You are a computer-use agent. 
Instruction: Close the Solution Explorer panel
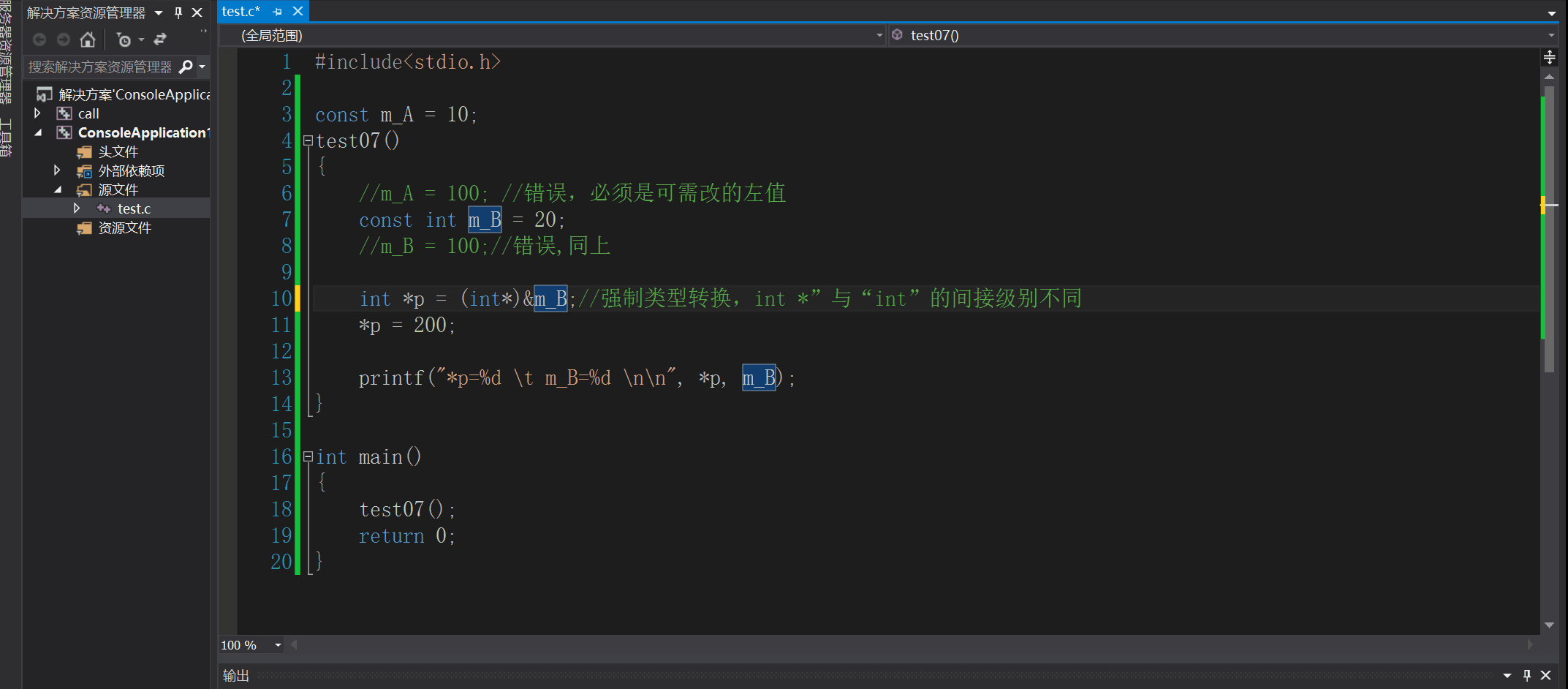(x=197, y=12)
